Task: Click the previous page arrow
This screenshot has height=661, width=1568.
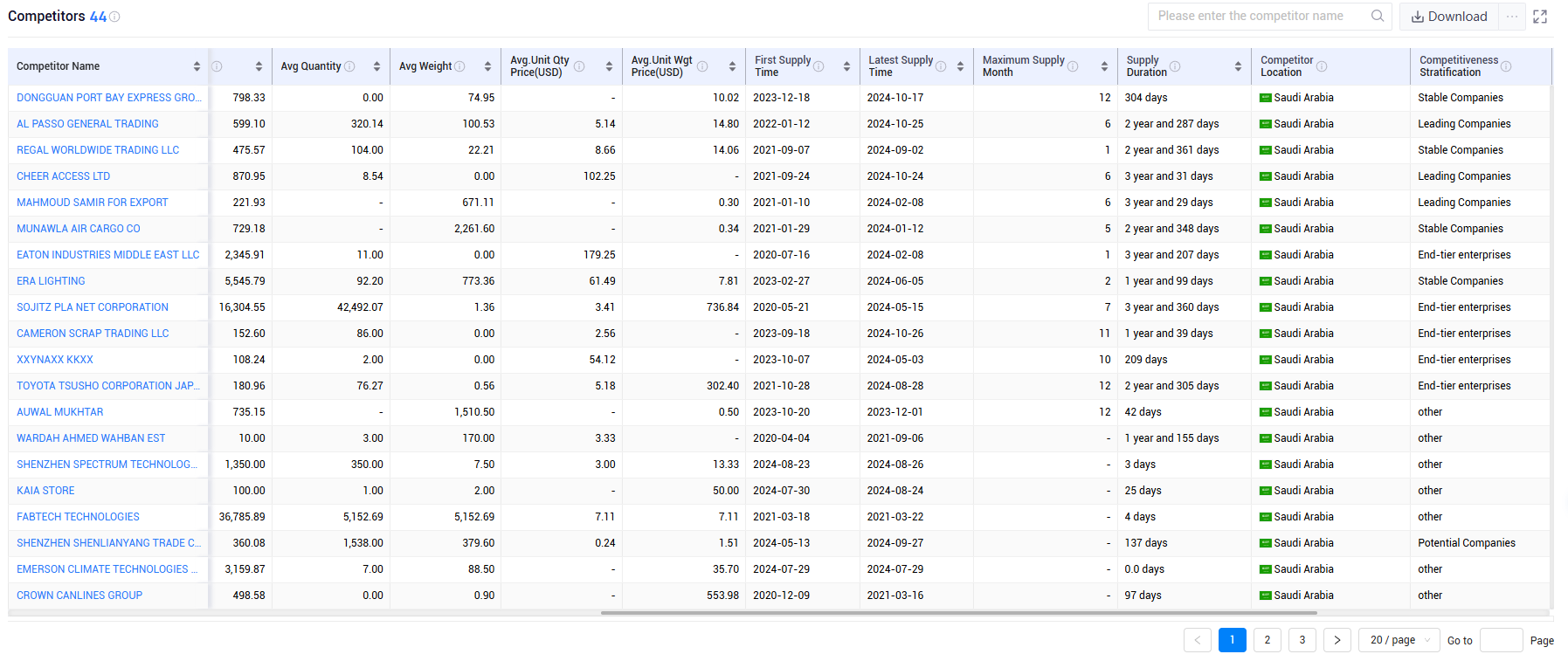Action: pyautogui.click(x=1198, y=640)
